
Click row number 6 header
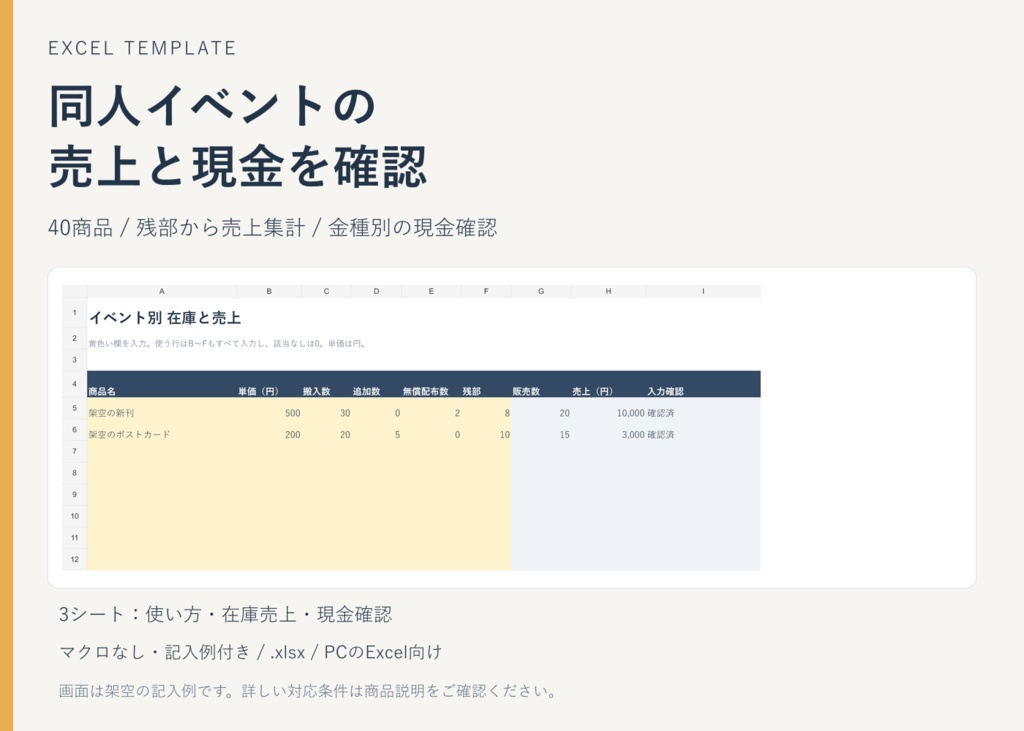pos(74,430)
